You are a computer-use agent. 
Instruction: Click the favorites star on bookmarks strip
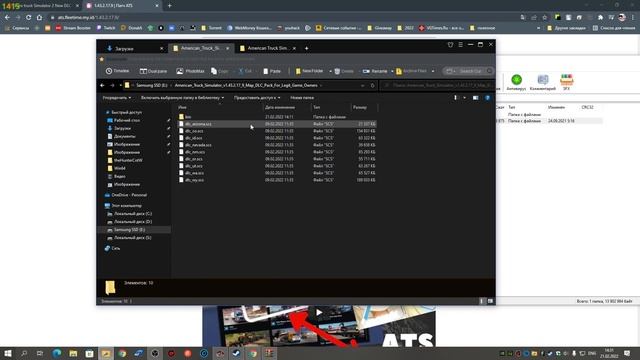[x=102, y=59]
